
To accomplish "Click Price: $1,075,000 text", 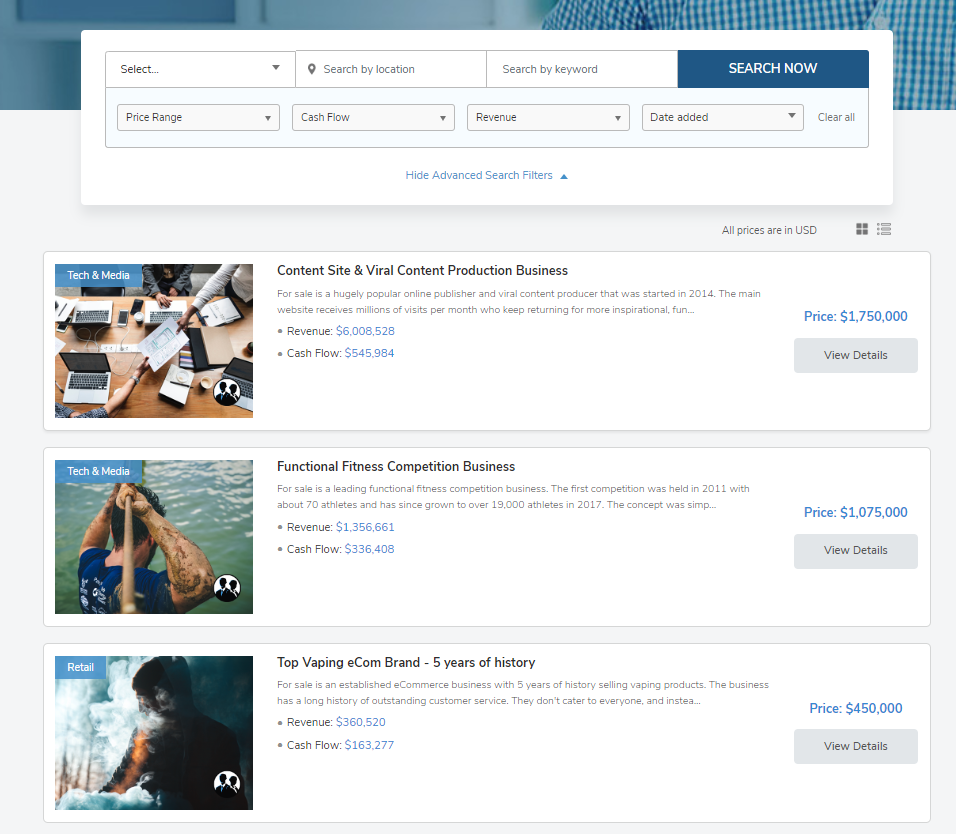I will 855,513.
